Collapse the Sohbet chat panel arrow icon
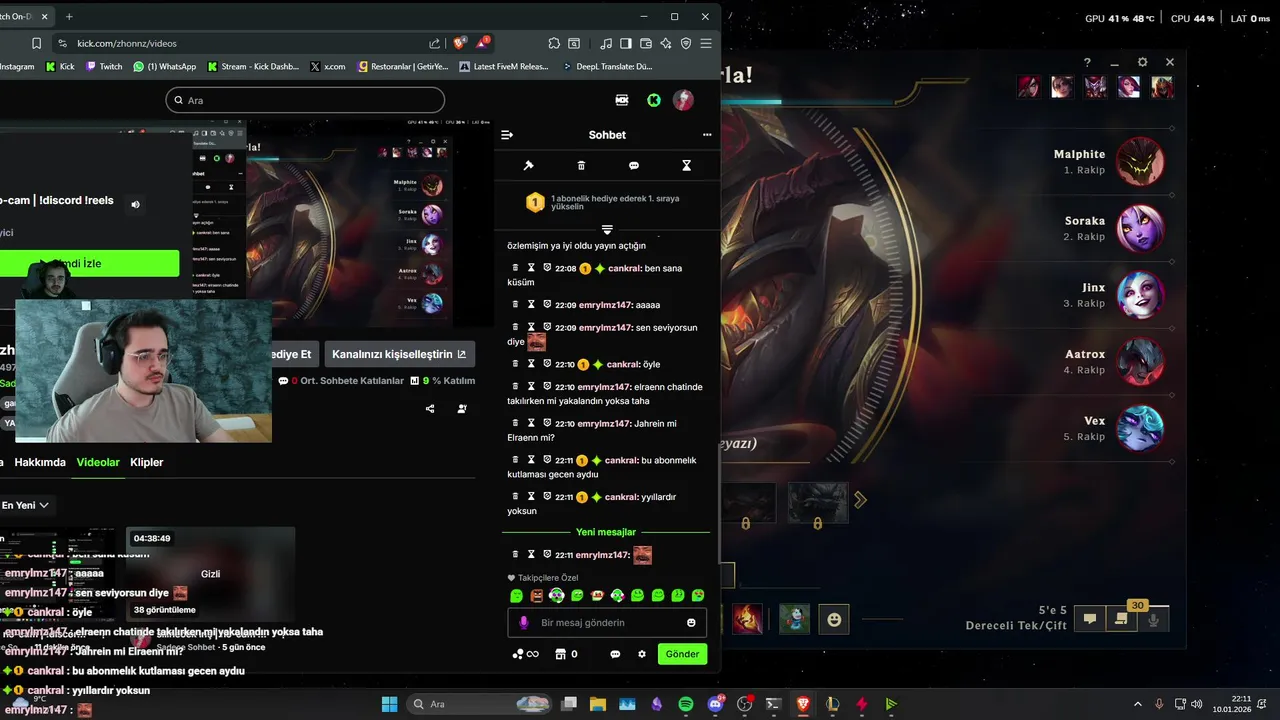The height and width of the screenshot is (720, 1280). [x=507, y=135]
